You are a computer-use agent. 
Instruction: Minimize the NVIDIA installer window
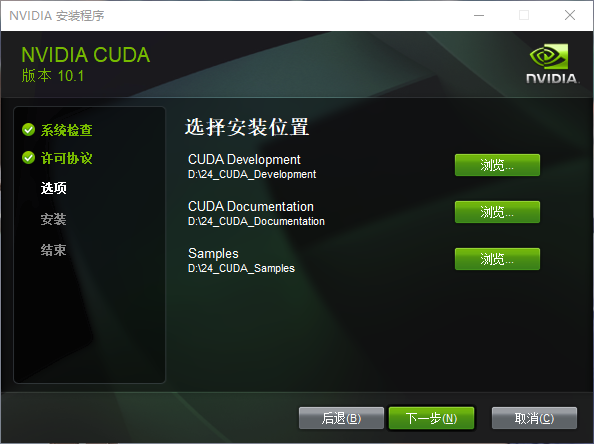[x=479, y=16]
